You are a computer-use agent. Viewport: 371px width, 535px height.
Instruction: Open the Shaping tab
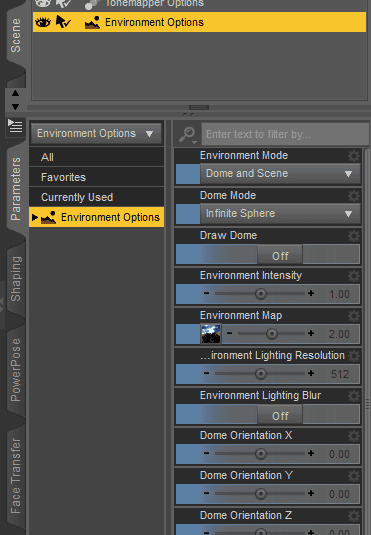pyautogui.click(x=16, y=278)
